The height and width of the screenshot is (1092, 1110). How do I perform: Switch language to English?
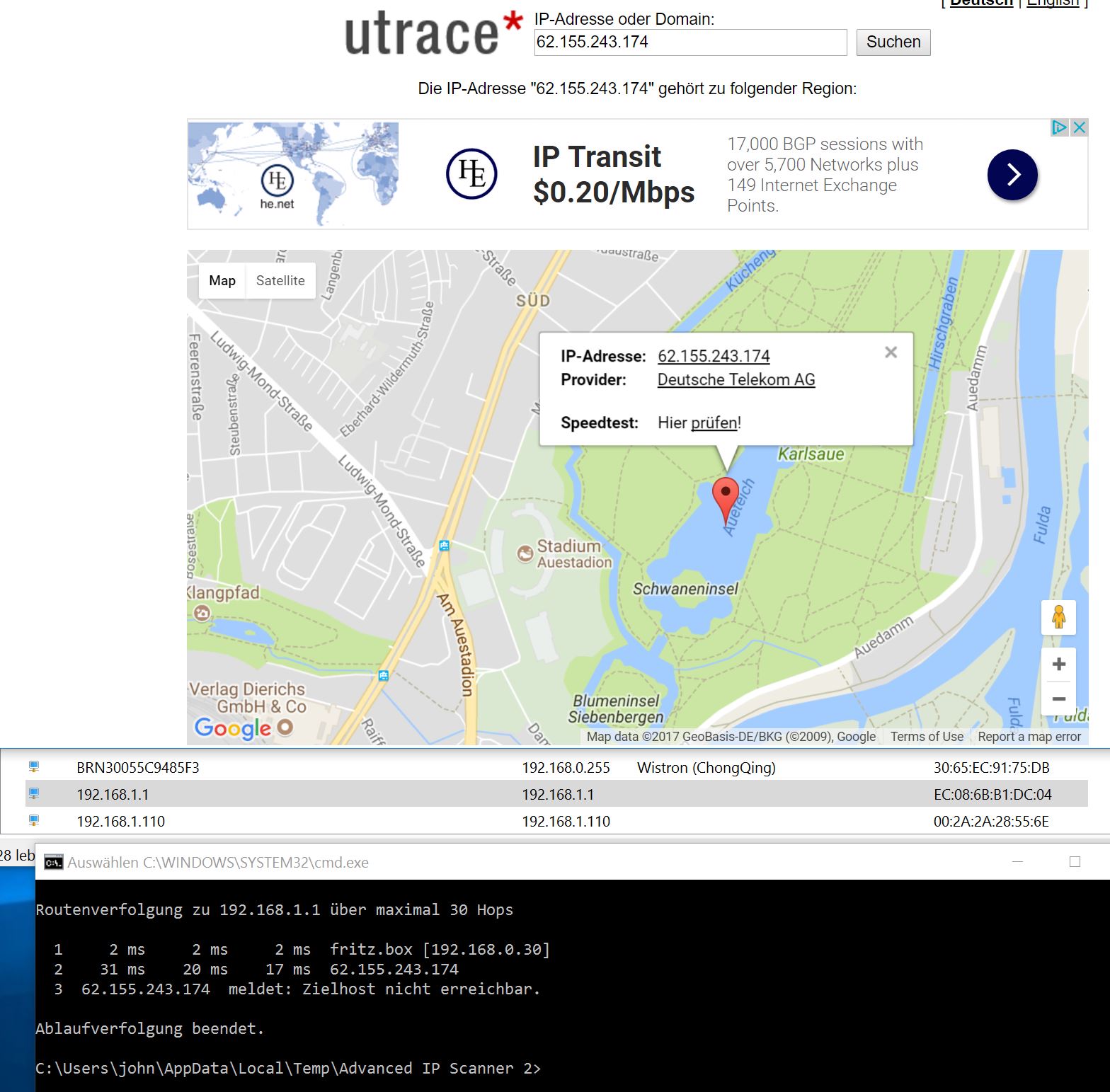pos(1053,3)
